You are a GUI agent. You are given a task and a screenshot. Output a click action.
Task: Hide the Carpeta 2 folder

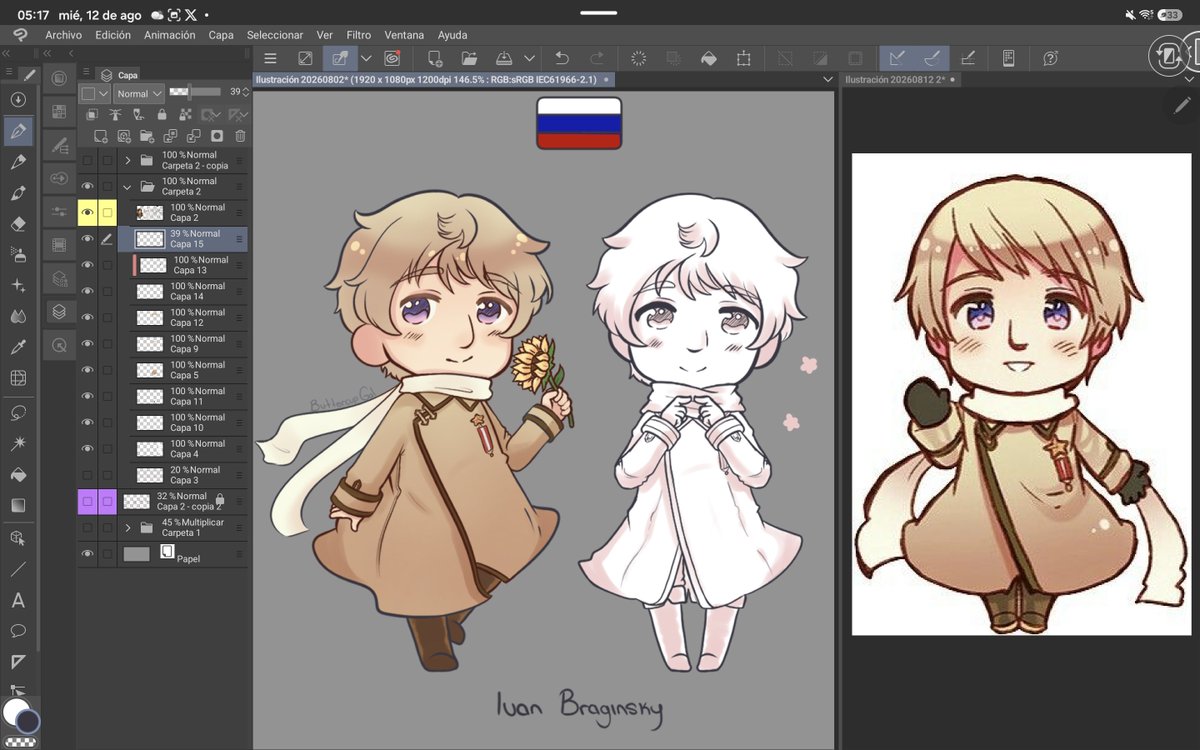[87, 186]
